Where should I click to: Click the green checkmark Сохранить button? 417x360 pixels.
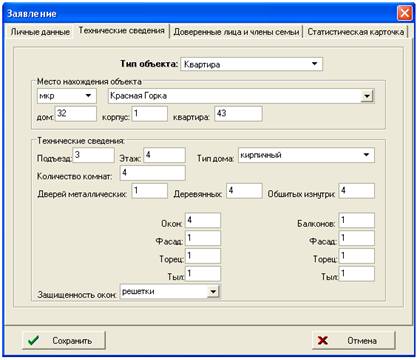point(64,340)
